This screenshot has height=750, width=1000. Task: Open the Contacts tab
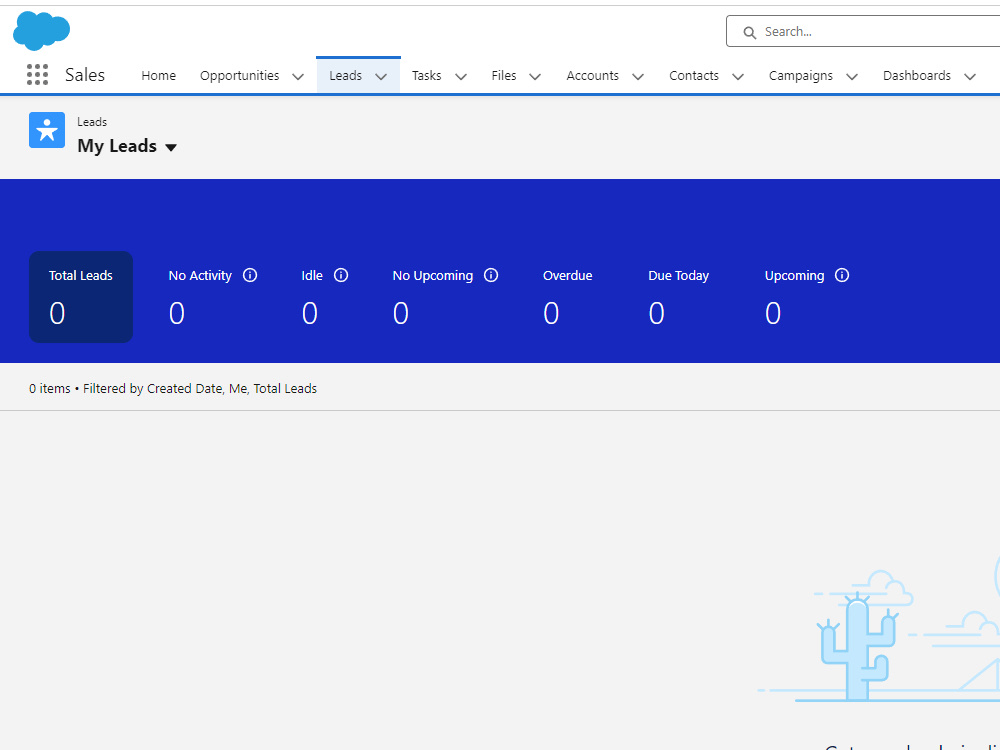(694, 75)
